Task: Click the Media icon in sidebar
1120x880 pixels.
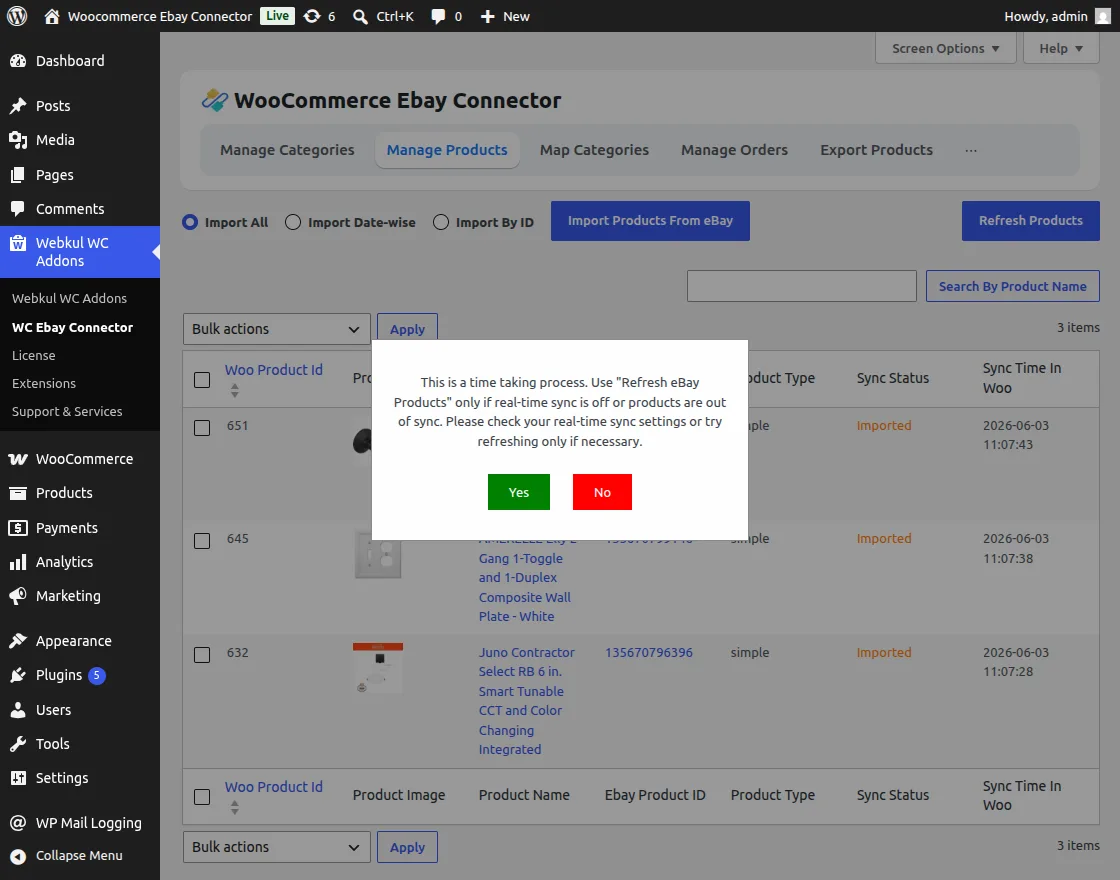Action: tap(18, 140)
